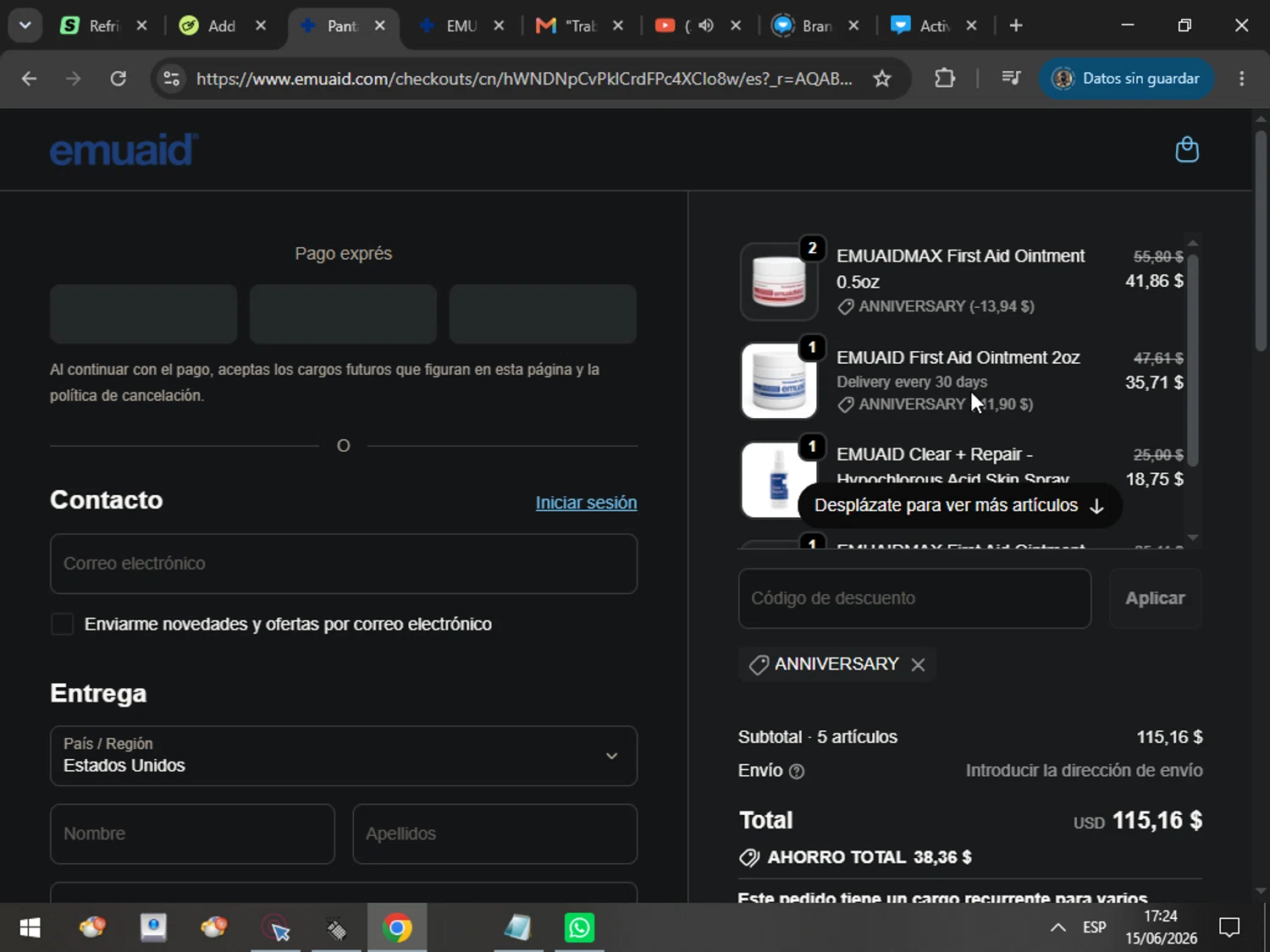Click the order items list scrollbar
Viewport: 1270px width, 952px height.
click(1193, 359)
